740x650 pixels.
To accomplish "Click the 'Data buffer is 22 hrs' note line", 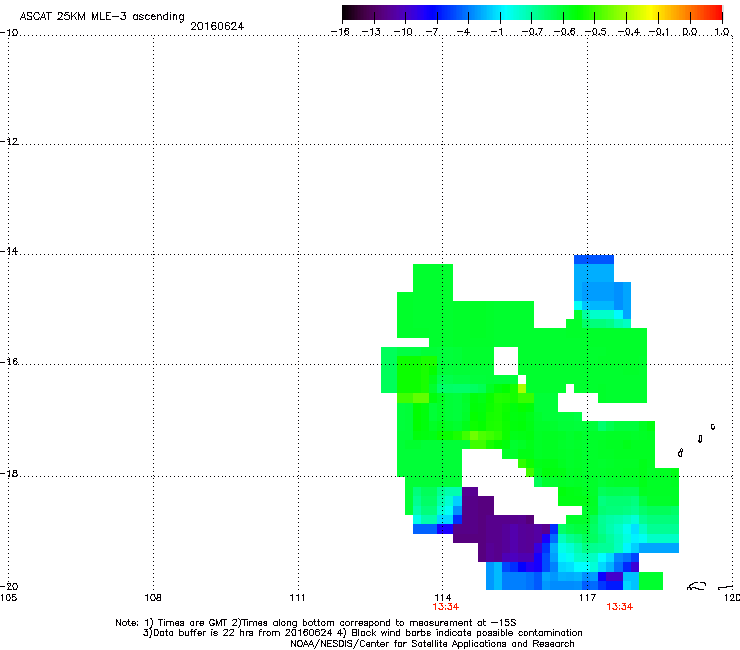I will (x=362, y=633).
